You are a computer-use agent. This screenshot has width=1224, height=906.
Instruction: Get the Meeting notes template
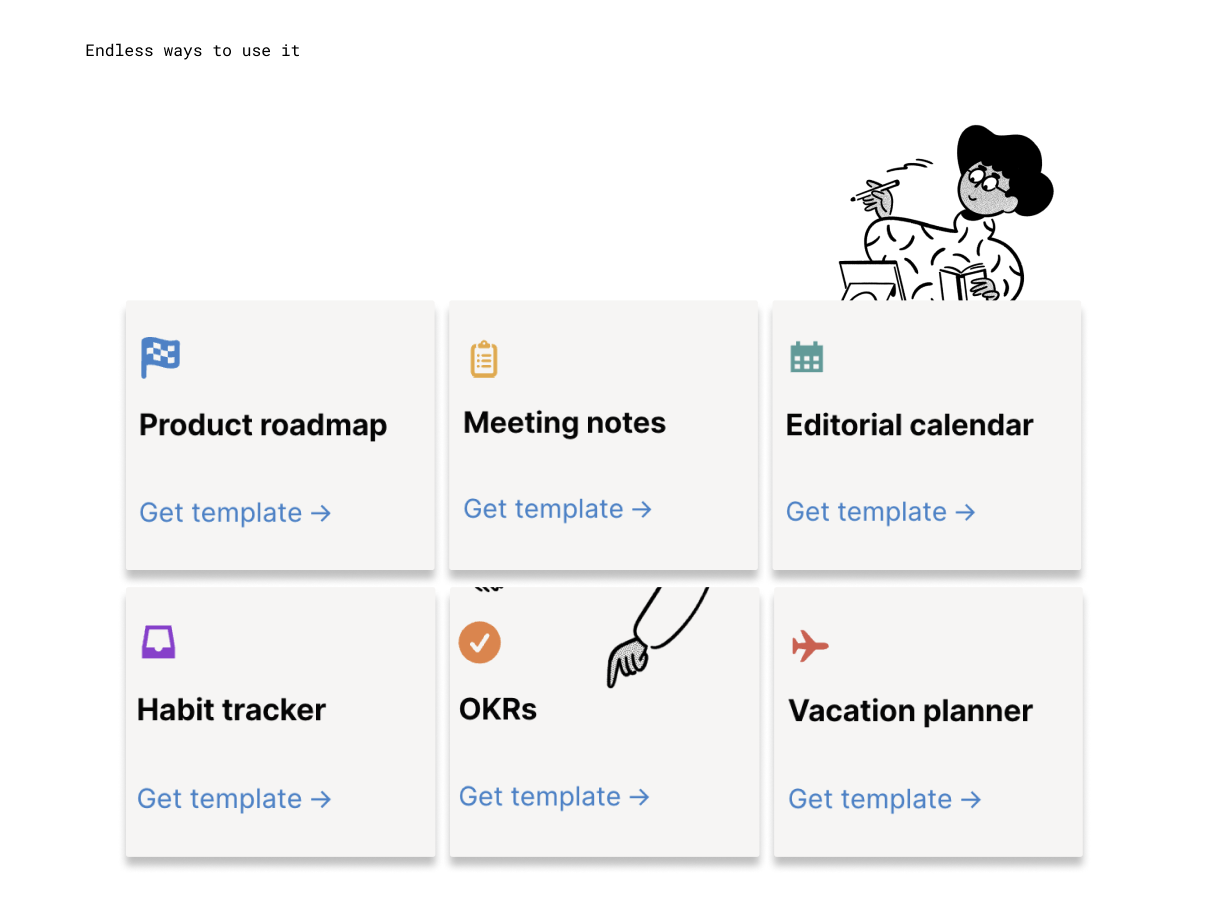tap(558, 509)
